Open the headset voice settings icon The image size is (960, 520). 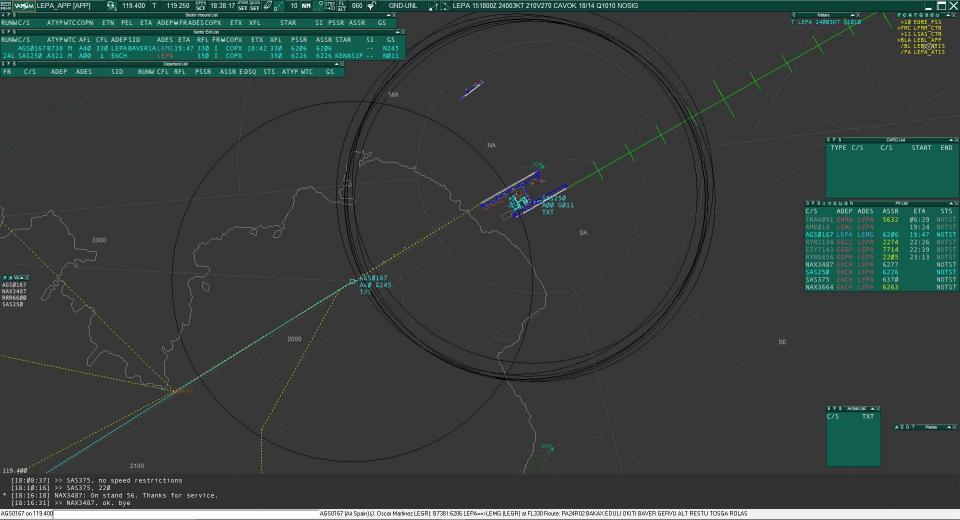coord(111,6)
